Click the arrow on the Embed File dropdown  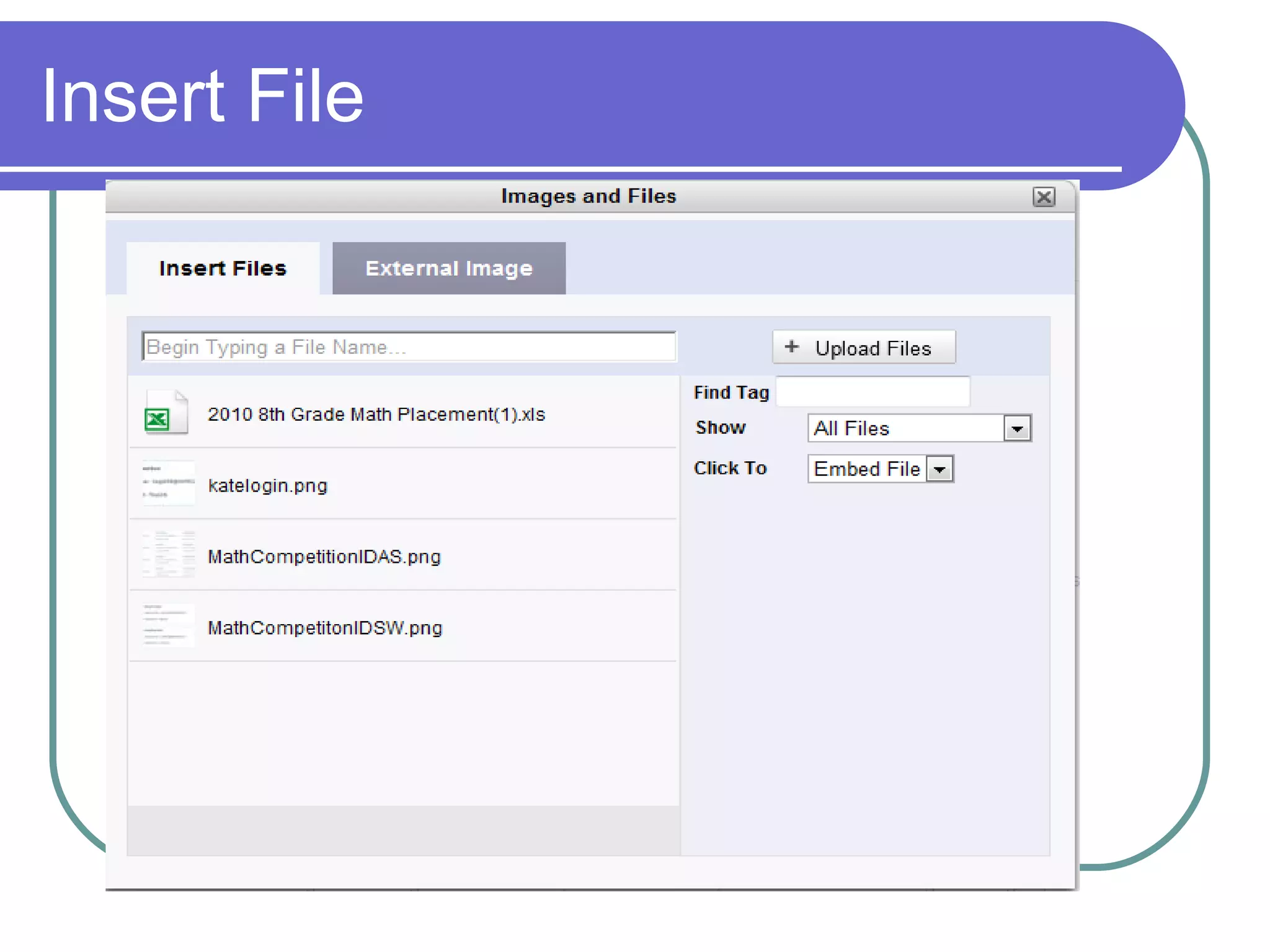coord(940,469)
